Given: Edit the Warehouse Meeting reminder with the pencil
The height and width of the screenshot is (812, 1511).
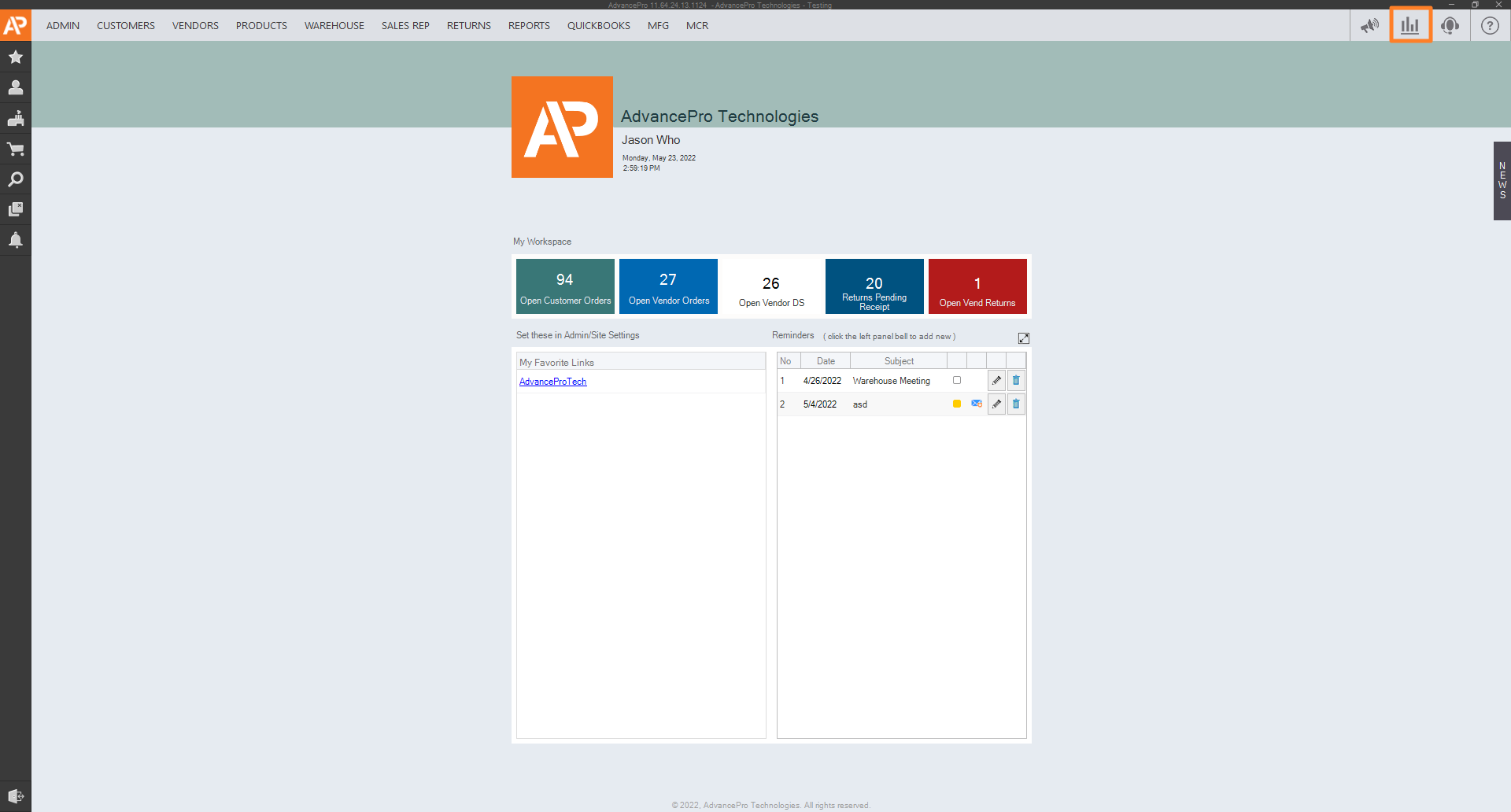Looking at the screenshot, I should click(996, 380).
